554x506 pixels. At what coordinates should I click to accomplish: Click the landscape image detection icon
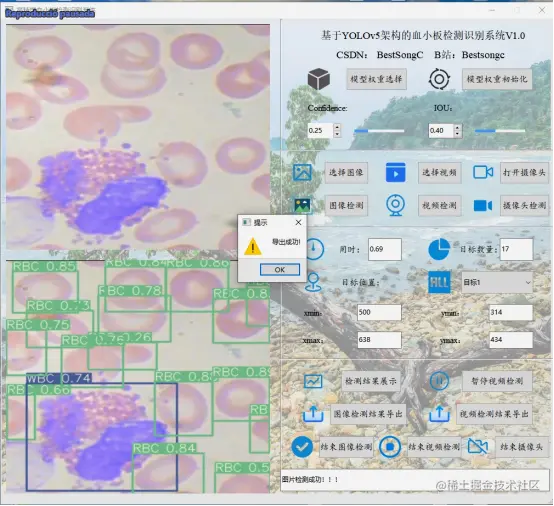(302, 205)
